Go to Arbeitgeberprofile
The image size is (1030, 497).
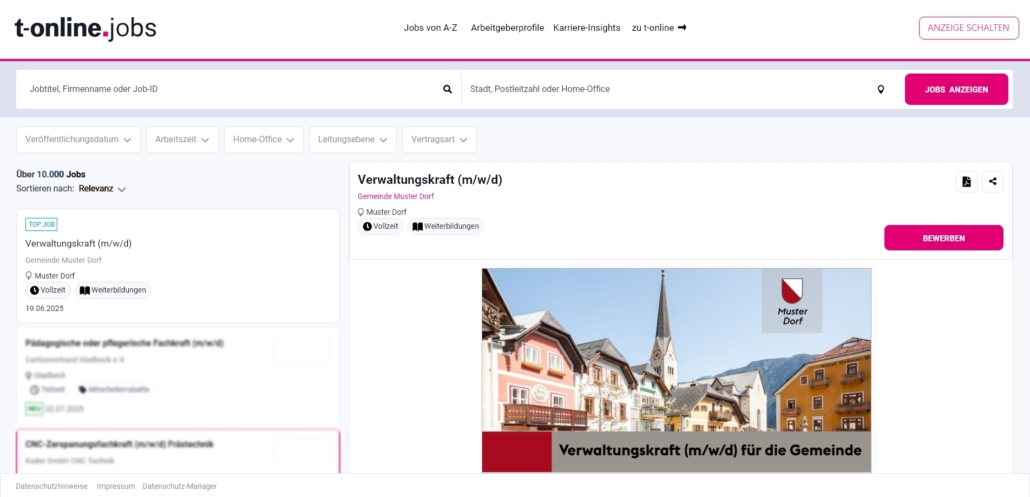(507, 28)
